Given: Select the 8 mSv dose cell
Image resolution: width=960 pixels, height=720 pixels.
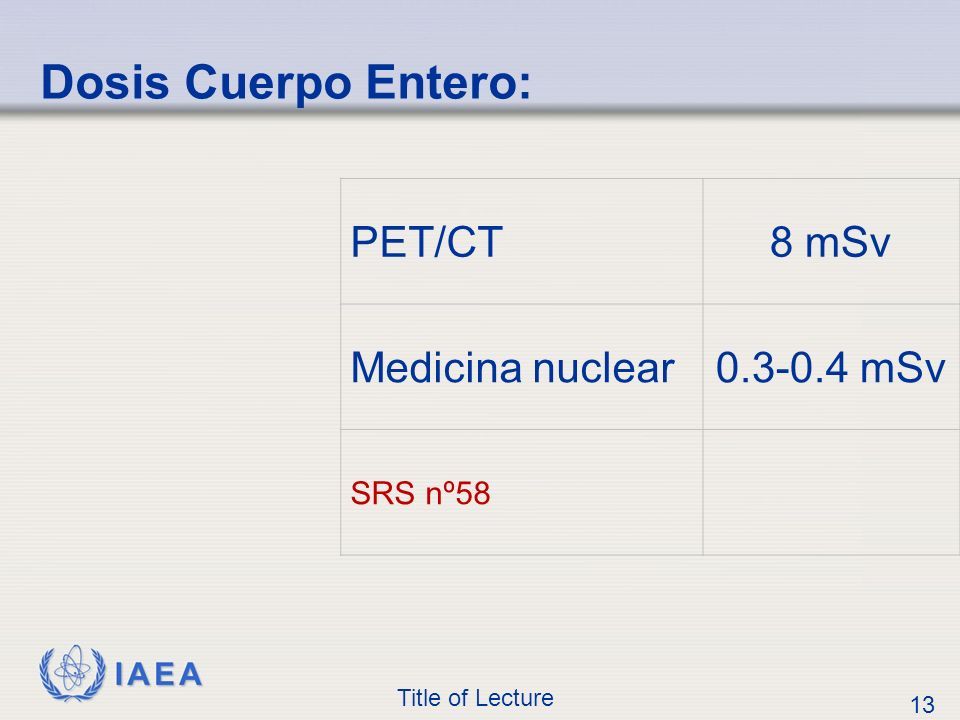Looking at the screenshot, I should coord(831,241).
